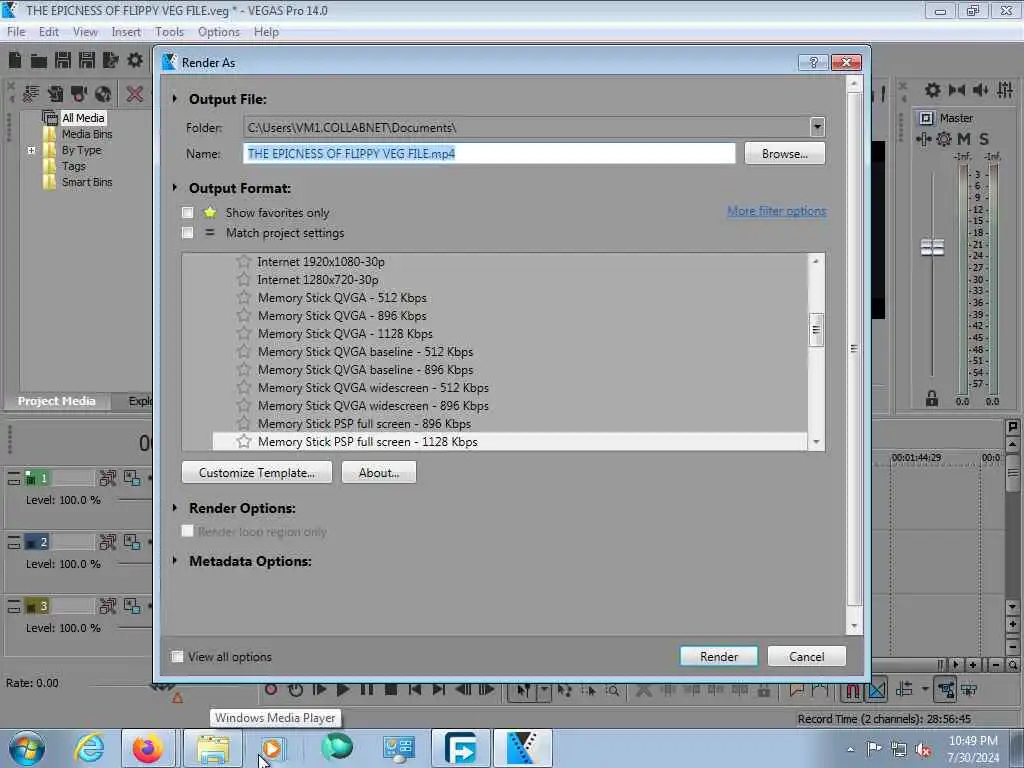Click master bus automation settings icon
The width and height of the screenshot is (1024, 768).
pos(944,139)
